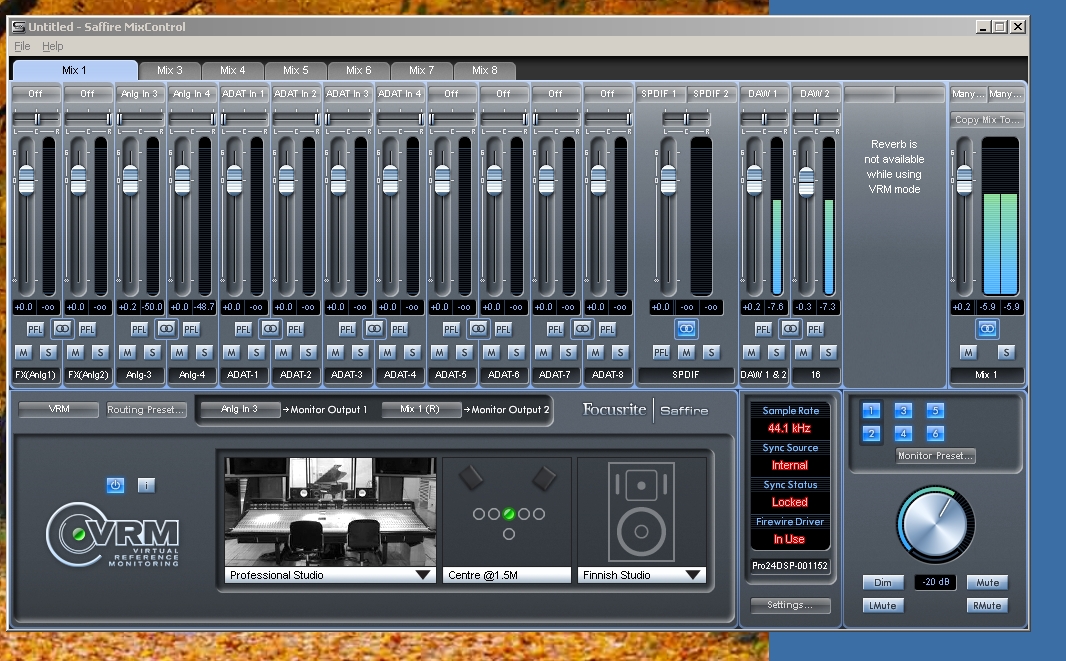
Task: Link FX(Anlg1) and FX(Anlg2) as stereo pair
Action: coord(62,329)
